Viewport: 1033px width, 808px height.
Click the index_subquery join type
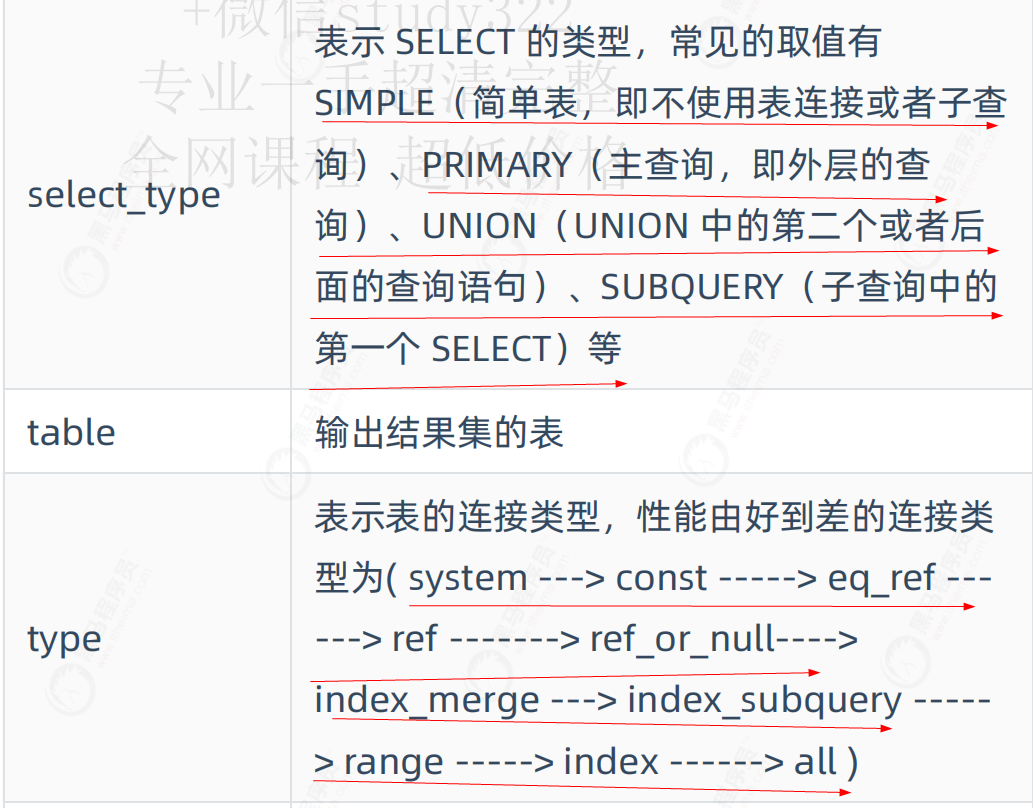(764, 701)
